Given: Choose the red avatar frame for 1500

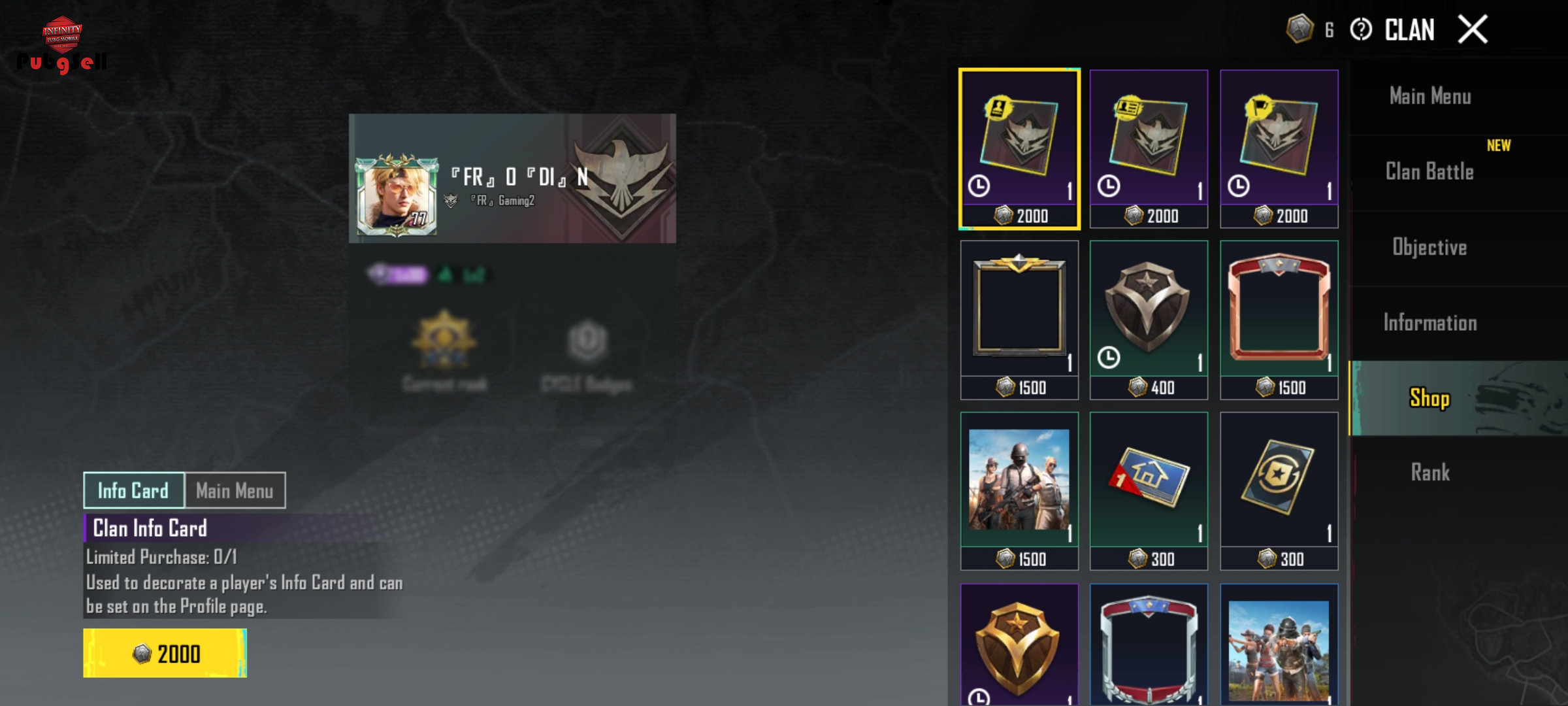Looking at the screenshot, I should click(1279, 320).
